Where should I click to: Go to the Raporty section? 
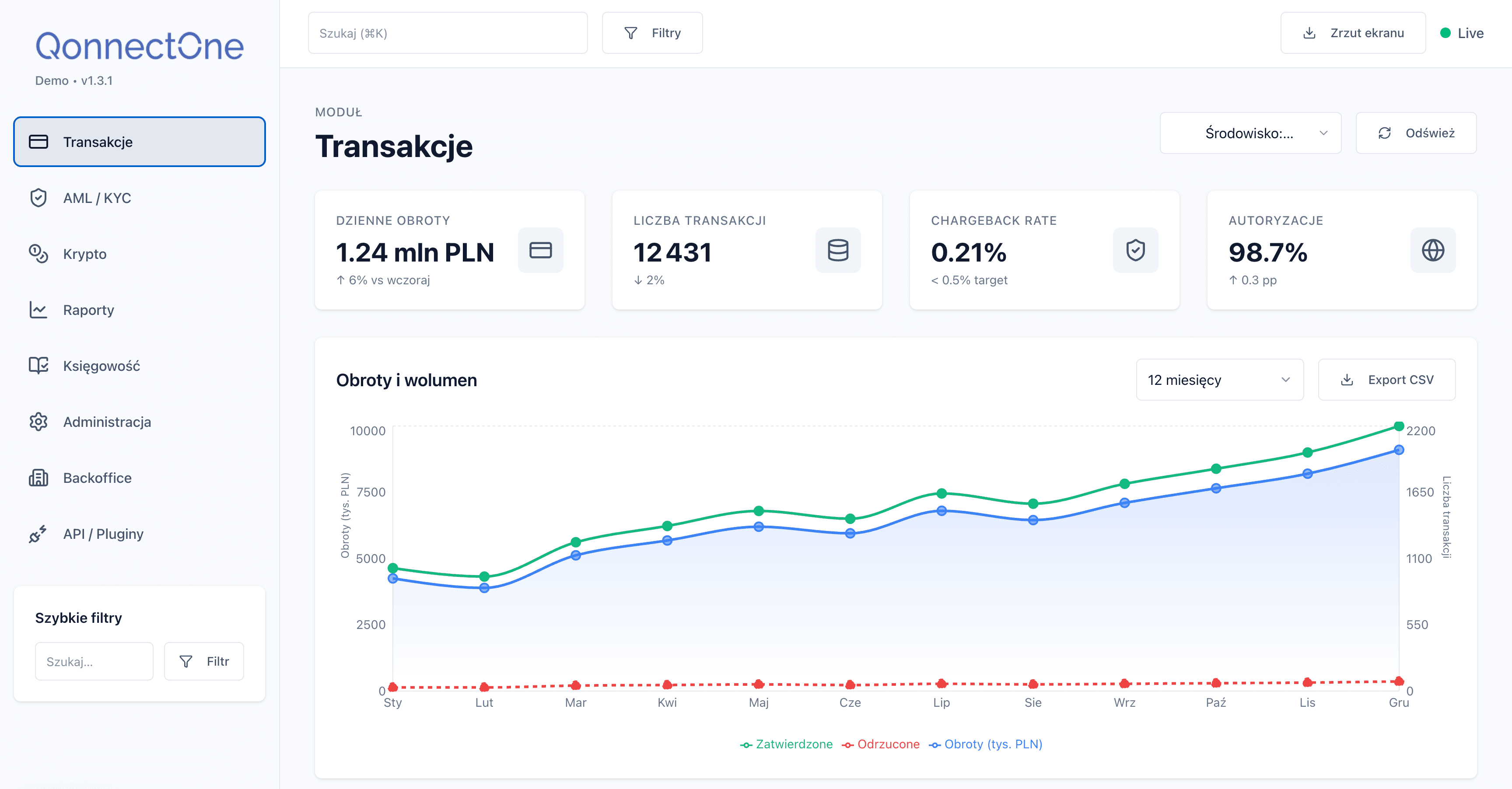tap(89, 311)
